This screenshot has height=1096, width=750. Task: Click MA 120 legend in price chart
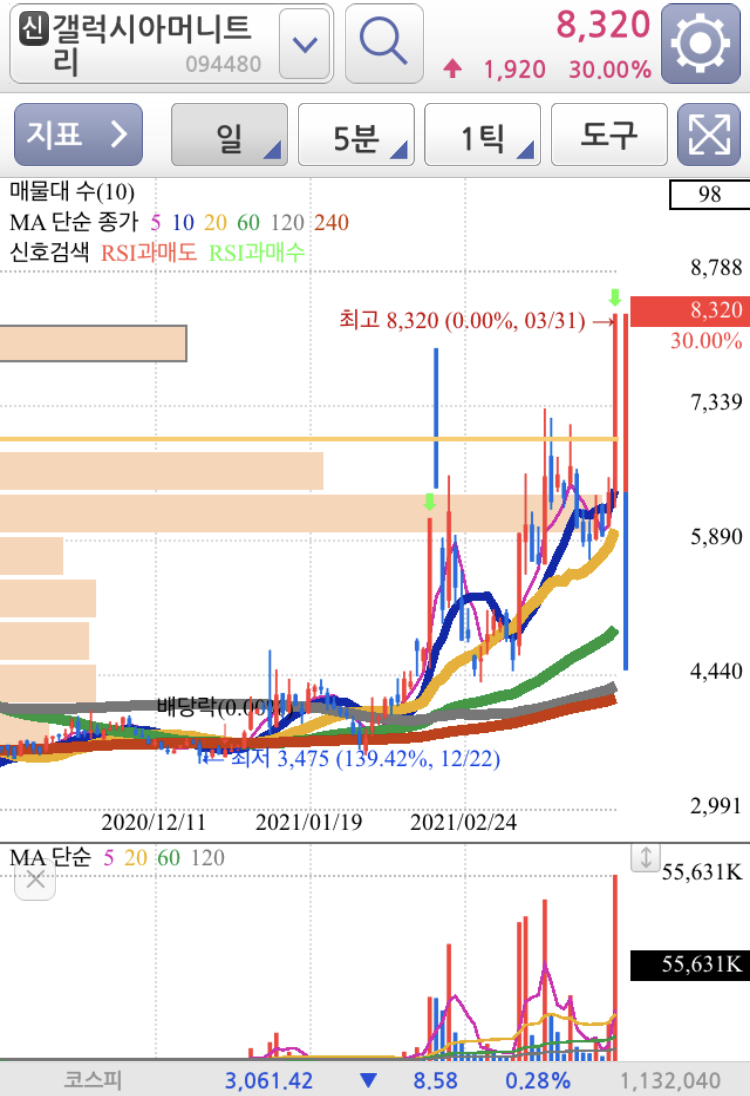tap(287, 222)
